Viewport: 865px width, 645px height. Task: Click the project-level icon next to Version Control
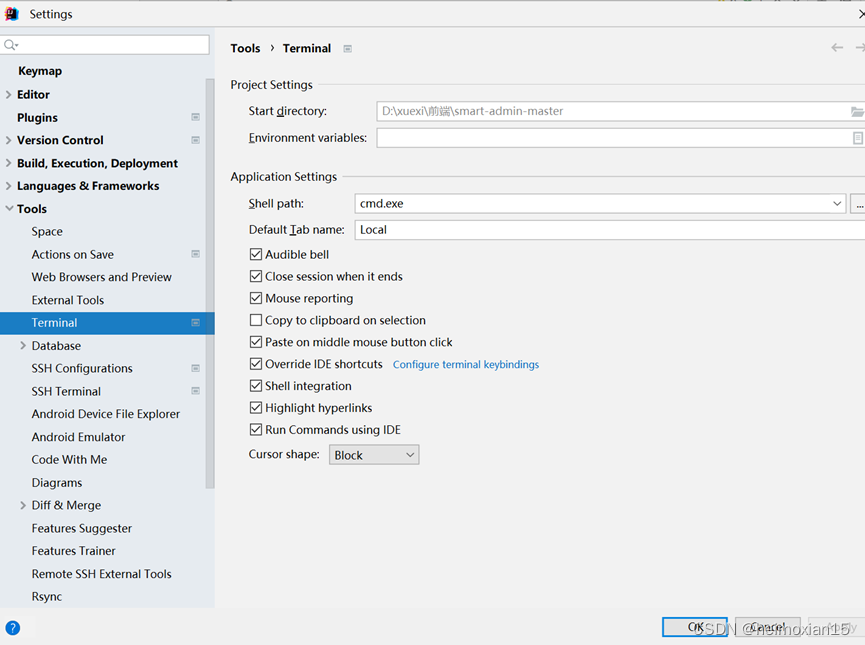(x=196, y=140)
